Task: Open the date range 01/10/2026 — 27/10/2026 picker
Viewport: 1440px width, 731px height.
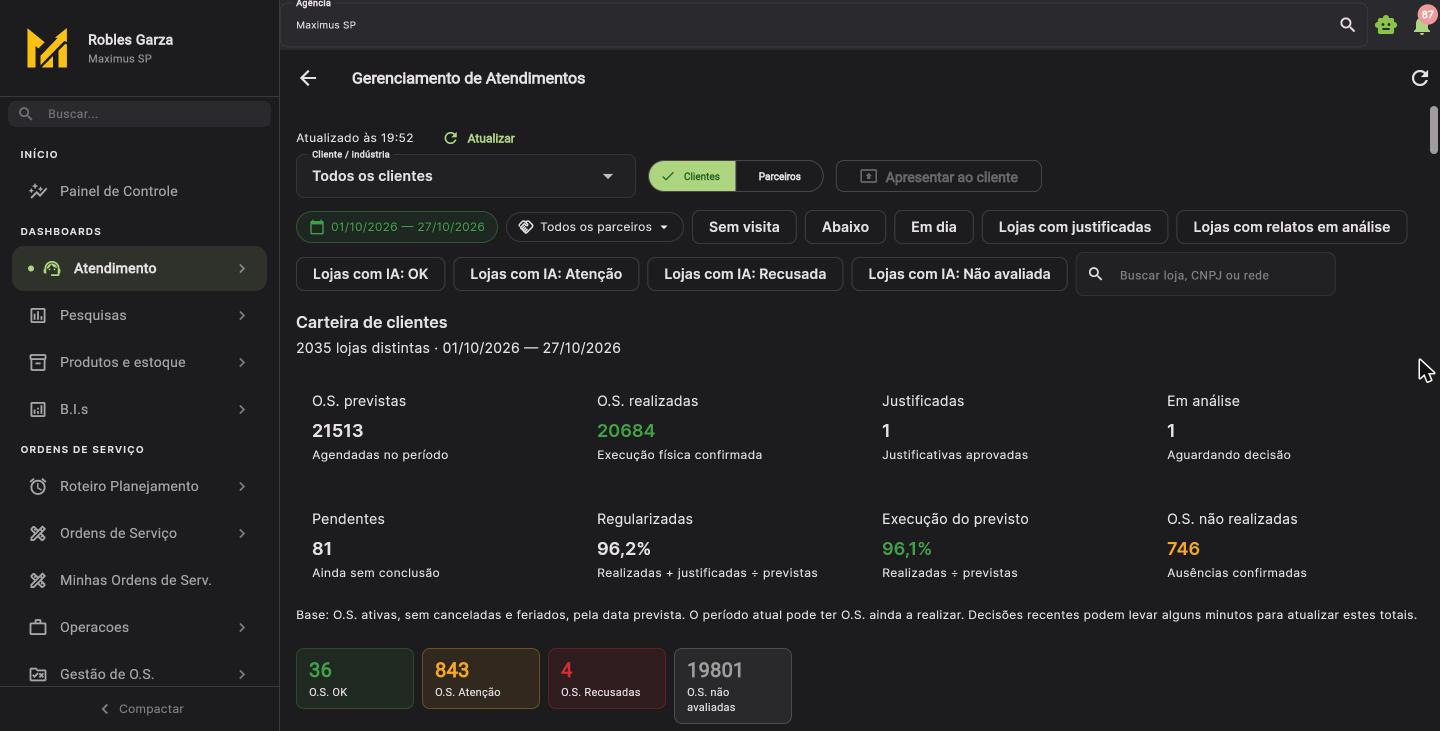Action: (397, 227)
